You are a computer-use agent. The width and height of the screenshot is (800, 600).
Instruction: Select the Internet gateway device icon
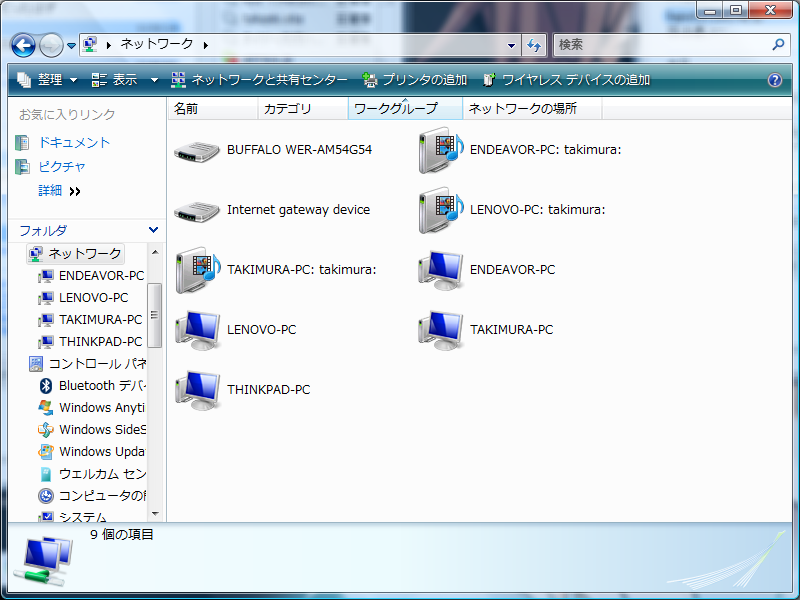click(x=197, y=211)
